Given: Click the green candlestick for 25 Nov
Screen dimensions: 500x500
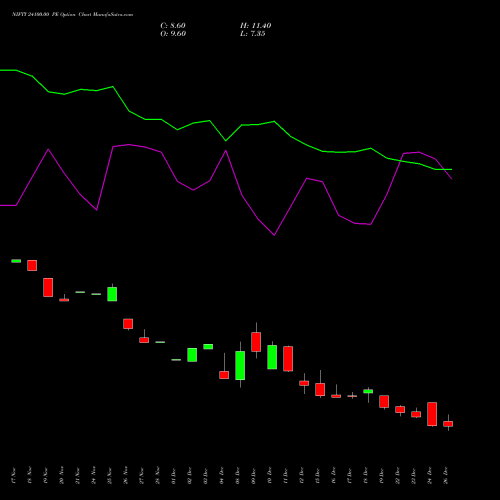Looking at the screenshot, I should (112, 294).
